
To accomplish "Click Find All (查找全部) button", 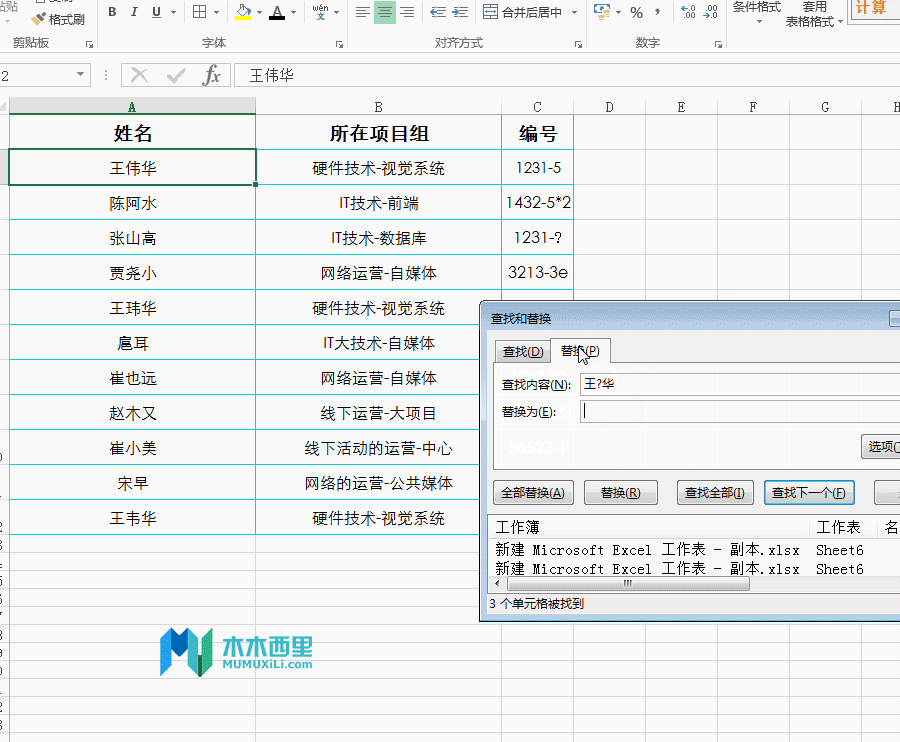I will pyautogui.click(x=715, y=493).
